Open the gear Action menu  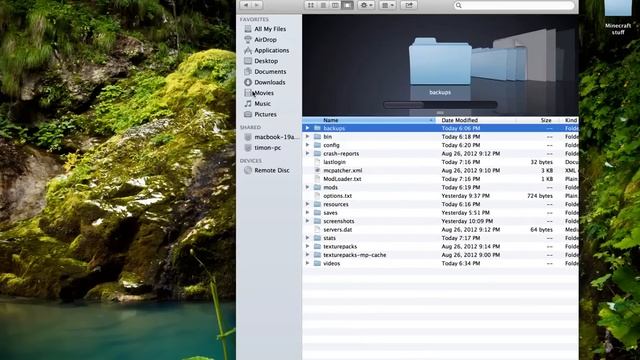point(365,5)
